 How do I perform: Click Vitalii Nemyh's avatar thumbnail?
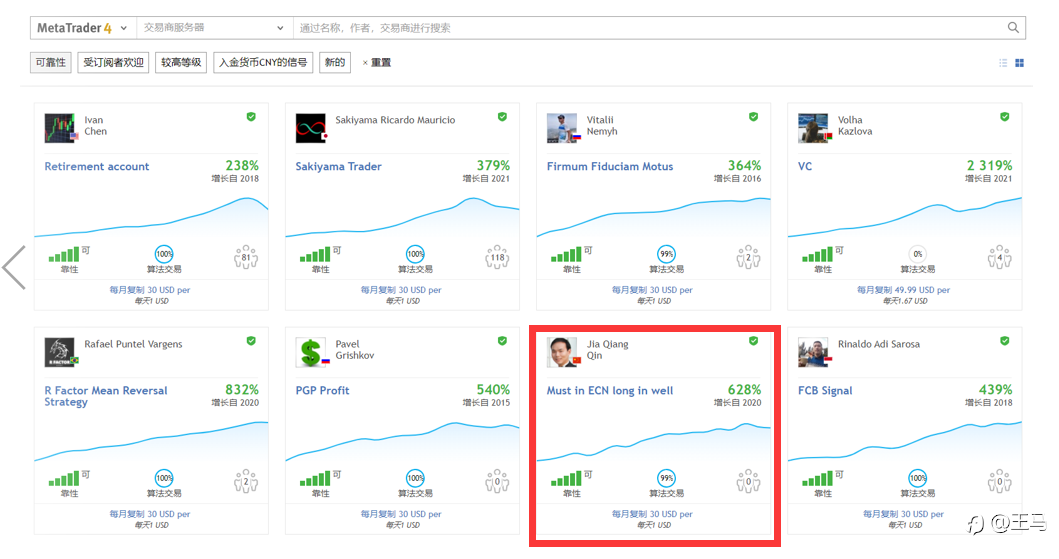click(563, 128)
